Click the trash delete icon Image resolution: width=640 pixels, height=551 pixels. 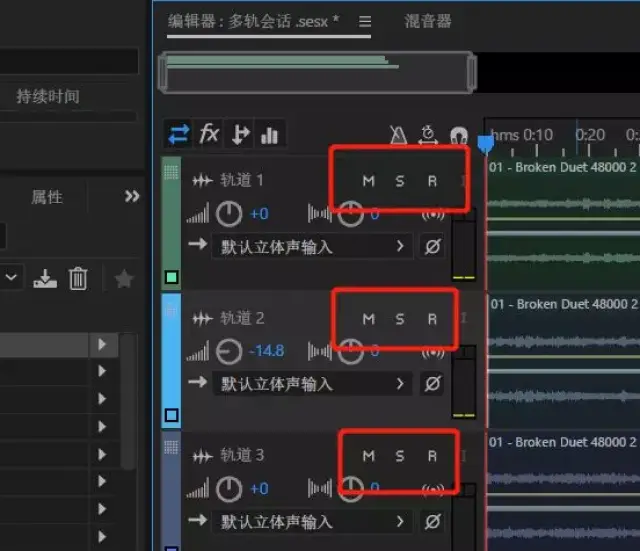[x=78, y=279]
